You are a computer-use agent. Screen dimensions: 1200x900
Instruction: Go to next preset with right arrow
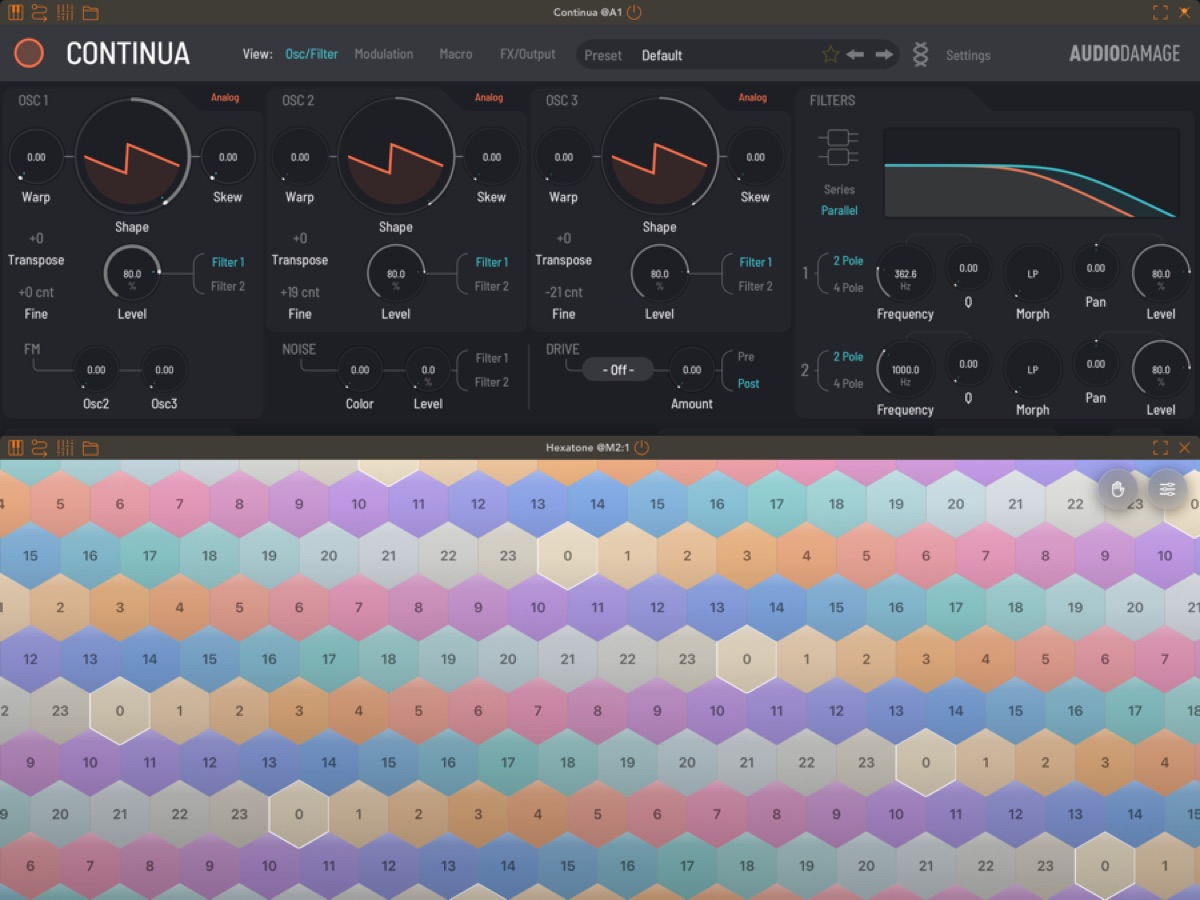[884, 55]
